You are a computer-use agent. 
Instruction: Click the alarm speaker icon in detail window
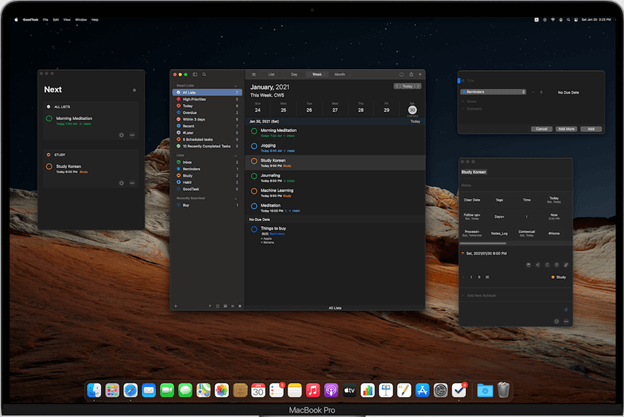coord(538,265)
